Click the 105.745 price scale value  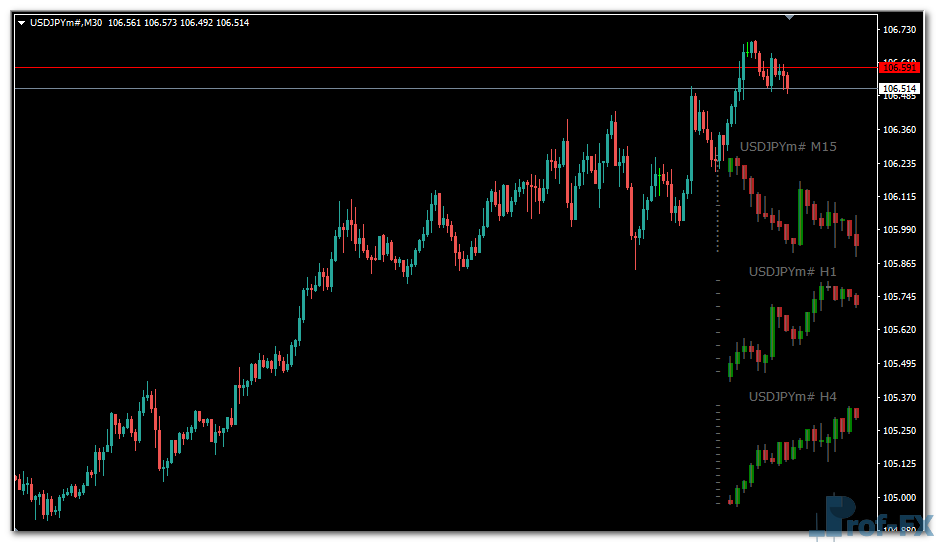900,297
